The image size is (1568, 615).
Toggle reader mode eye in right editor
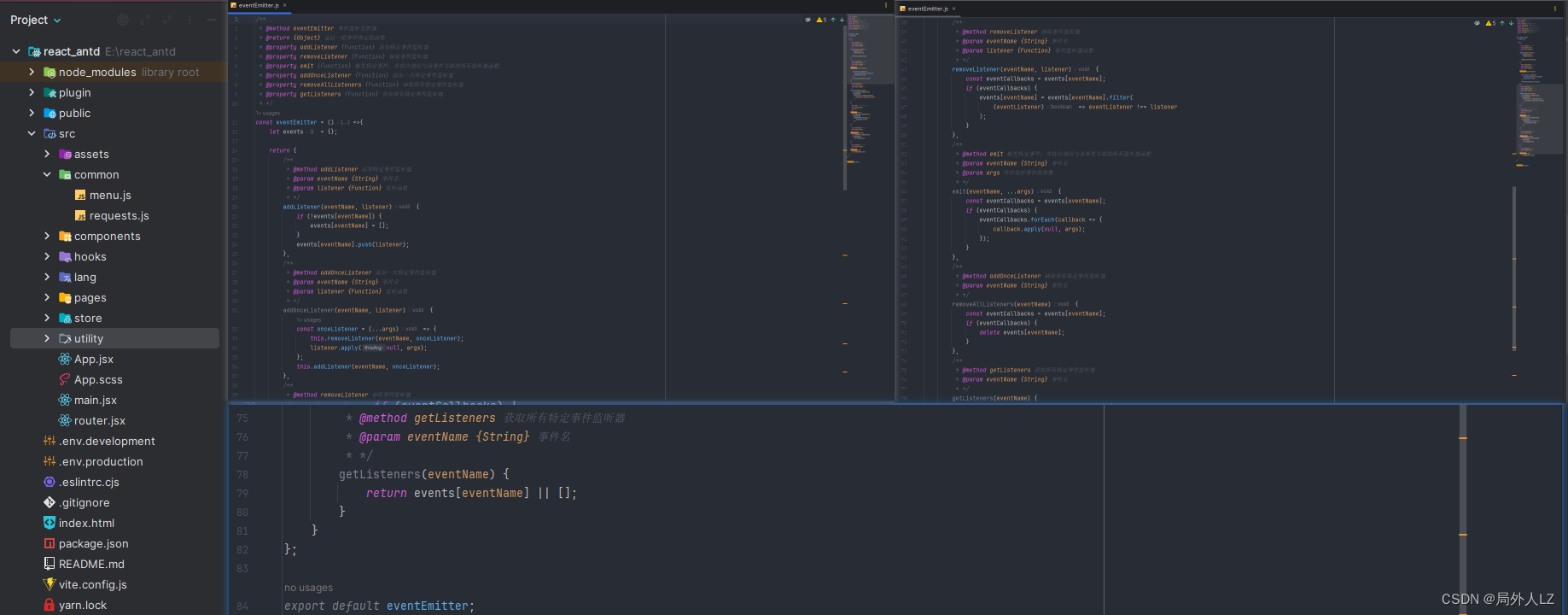[x=1477, y=23]
